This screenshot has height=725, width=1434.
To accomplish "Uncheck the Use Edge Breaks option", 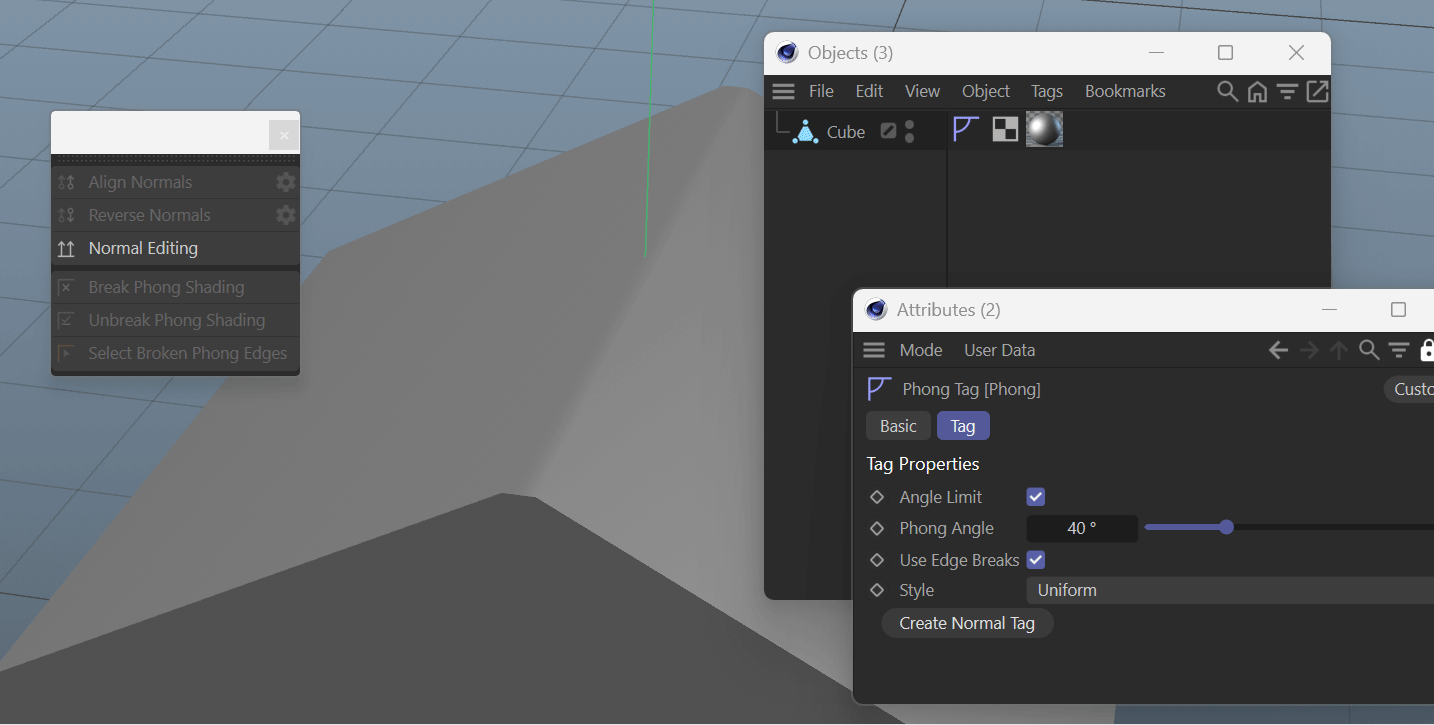I will [x=1036, y=560].
